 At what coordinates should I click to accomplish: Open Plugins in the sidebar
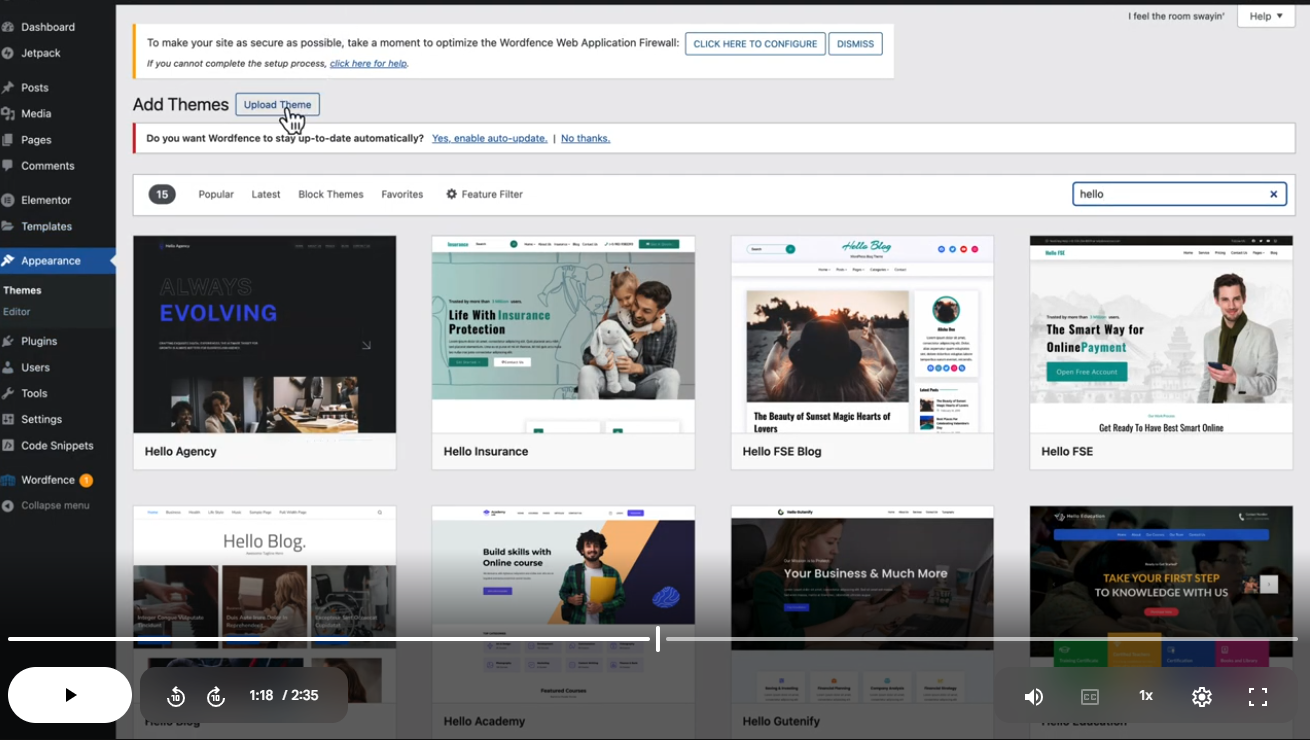click(x=39, y=341)
